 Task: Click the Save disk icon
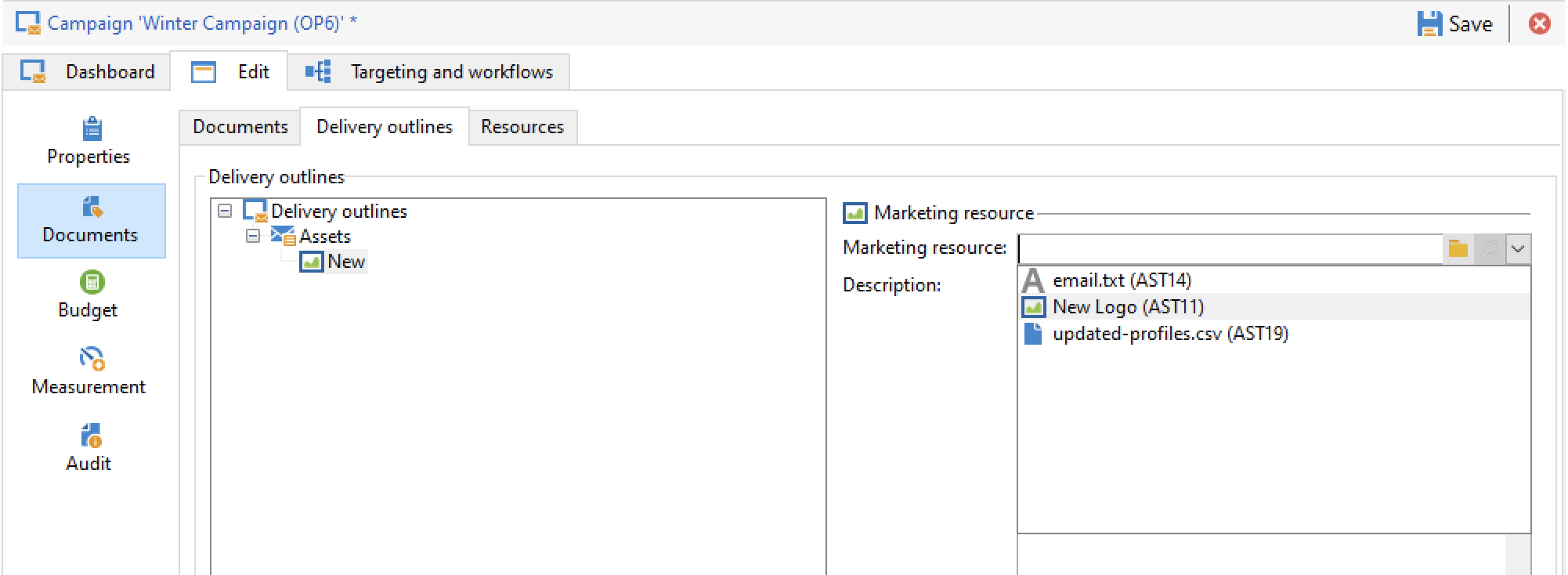point(1429,24)
